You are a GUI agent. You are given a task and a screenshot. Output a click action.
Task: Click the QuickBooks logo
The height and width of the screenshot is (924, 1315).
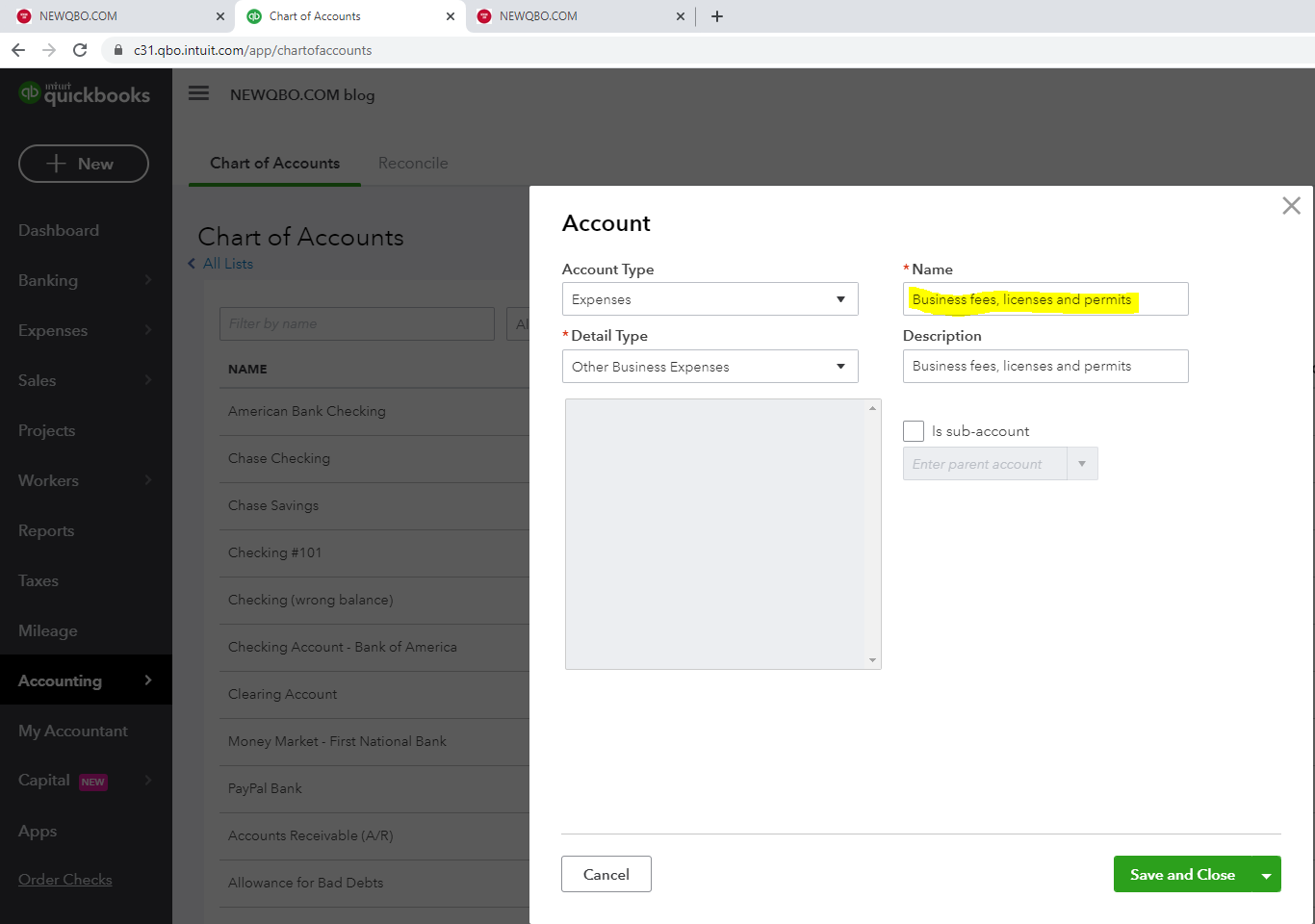(85, 93)
